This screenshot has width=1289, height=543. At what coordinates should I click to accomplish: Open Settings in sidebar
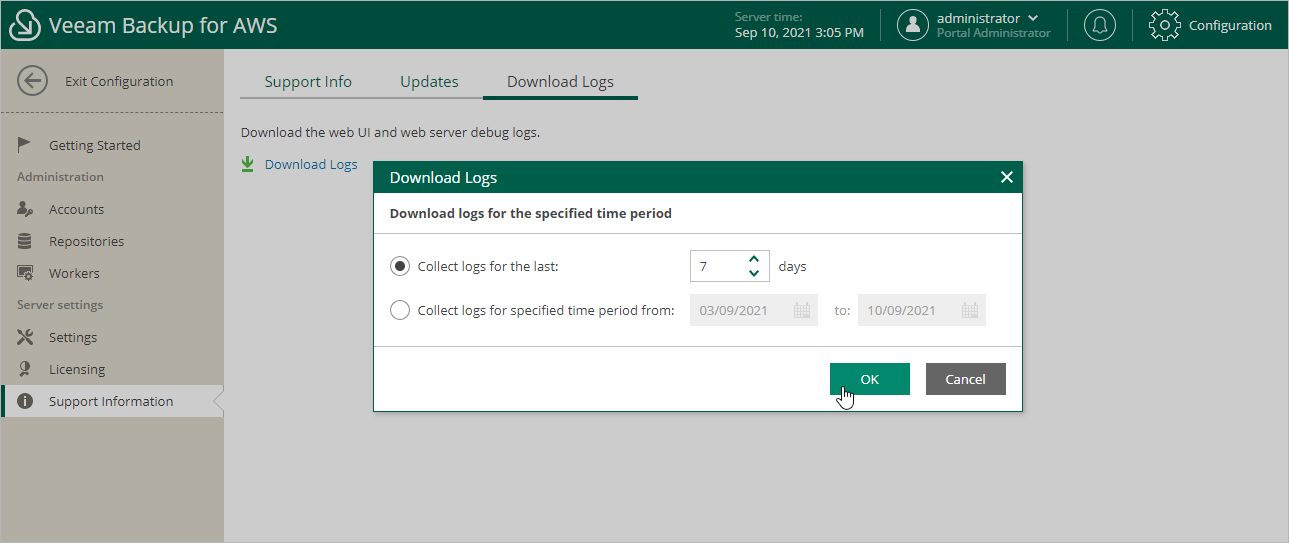[112, 337]
